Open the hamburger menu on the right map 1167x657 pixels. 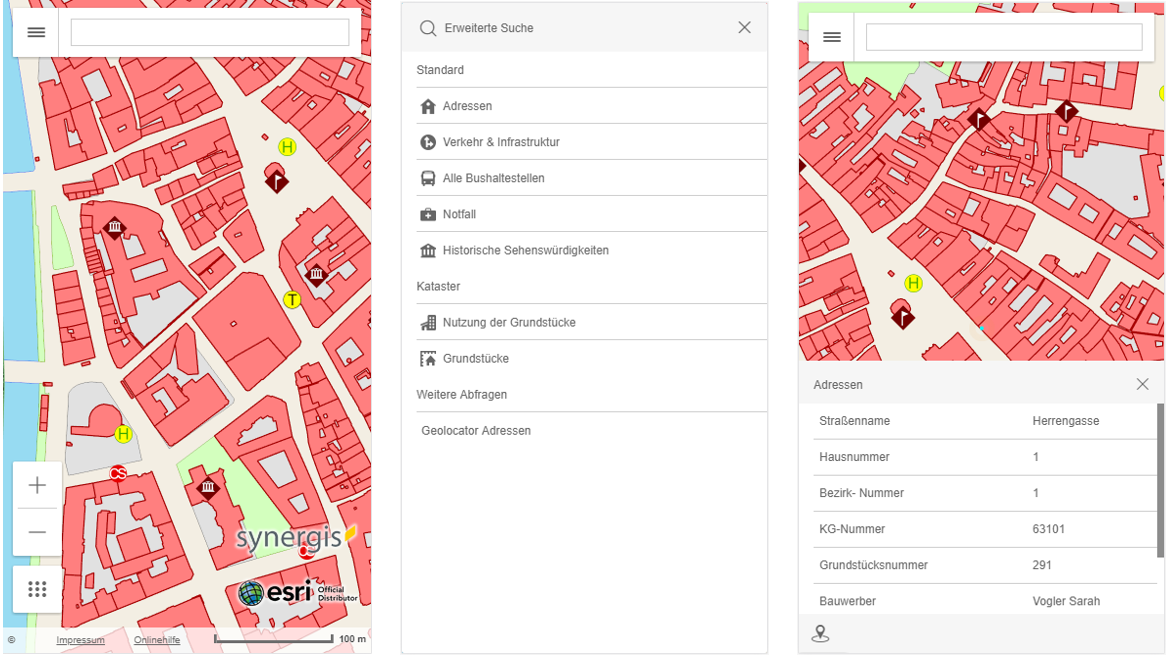coord(831,37)
